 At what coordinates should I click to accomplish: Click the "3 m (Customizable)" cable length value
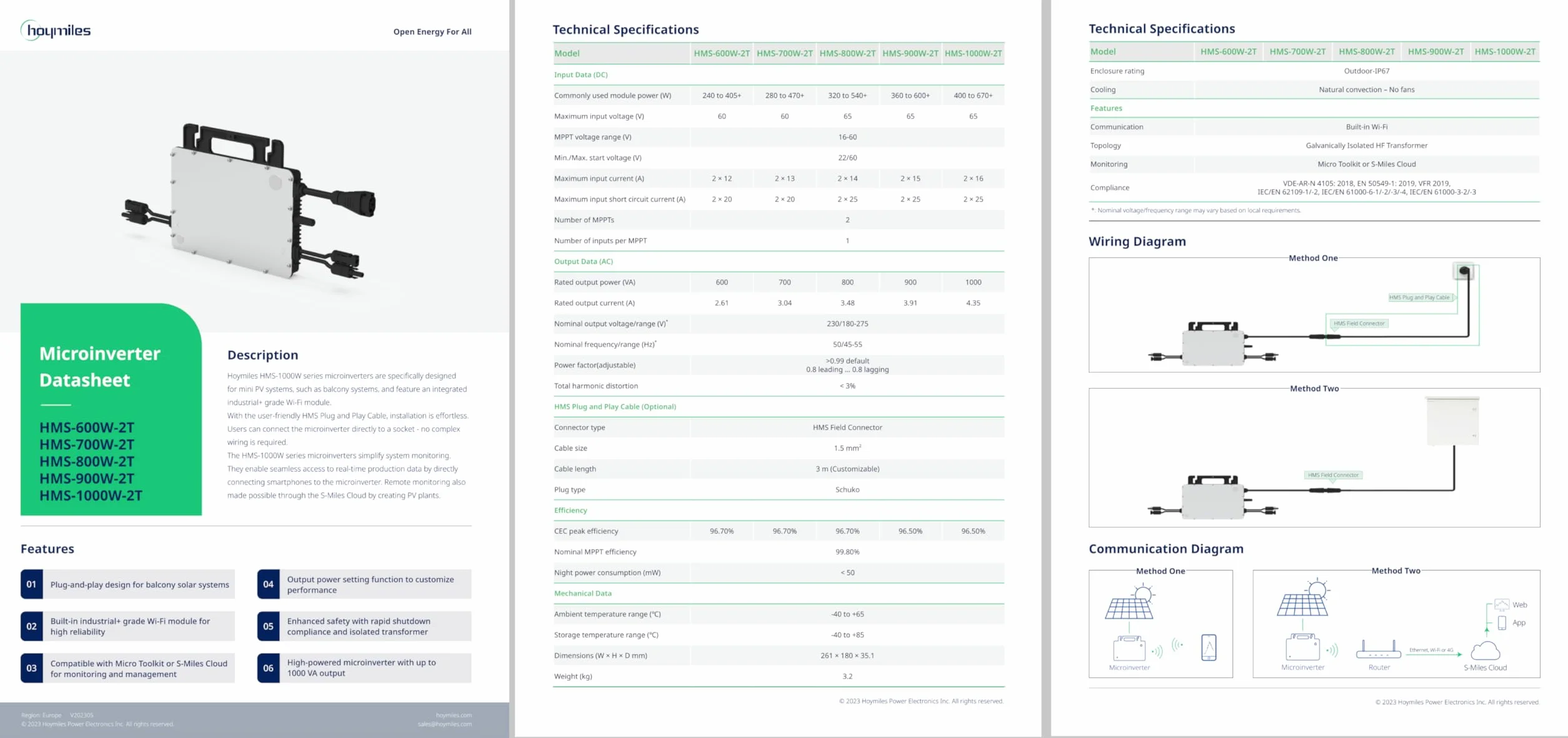(x=847, y=469)
